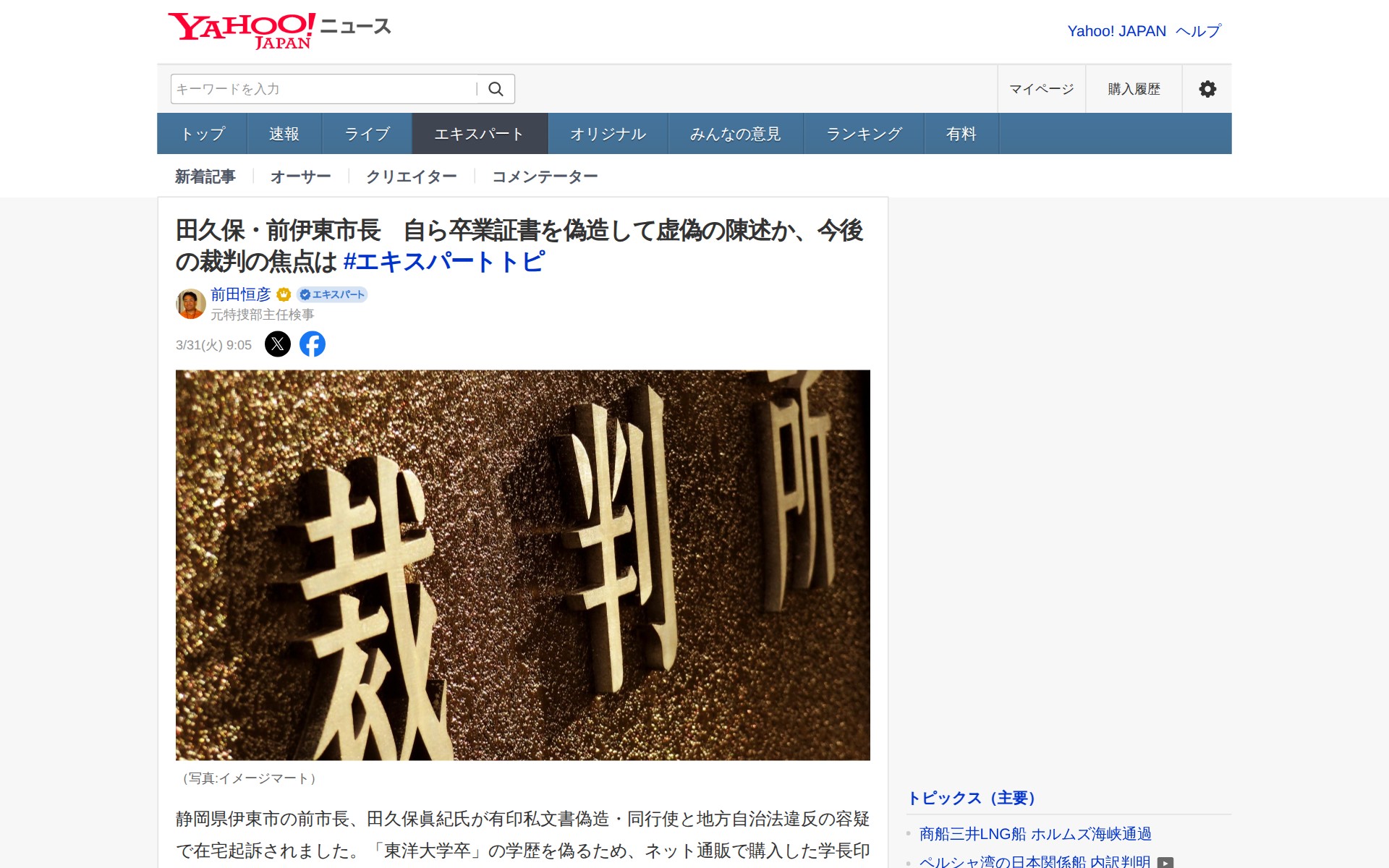Open the クリエイター sub-menu item

[x=411, y=176]
